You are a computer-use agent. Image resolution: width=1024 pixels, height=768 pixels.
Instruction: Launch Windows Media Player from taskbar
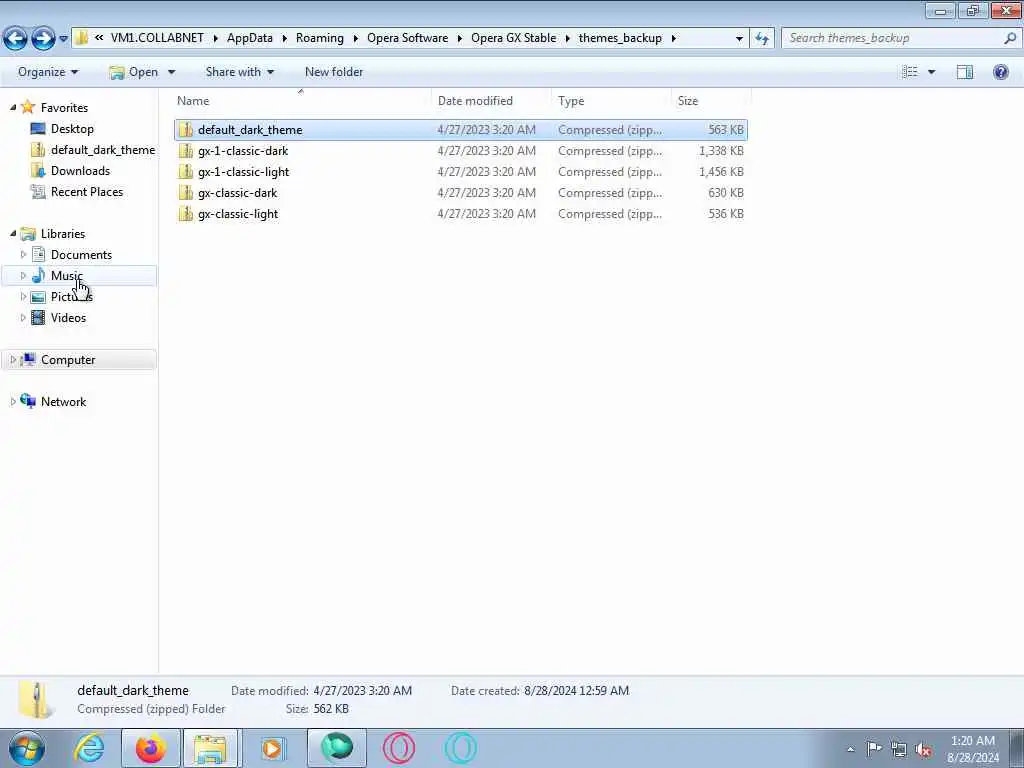point(273,748)
